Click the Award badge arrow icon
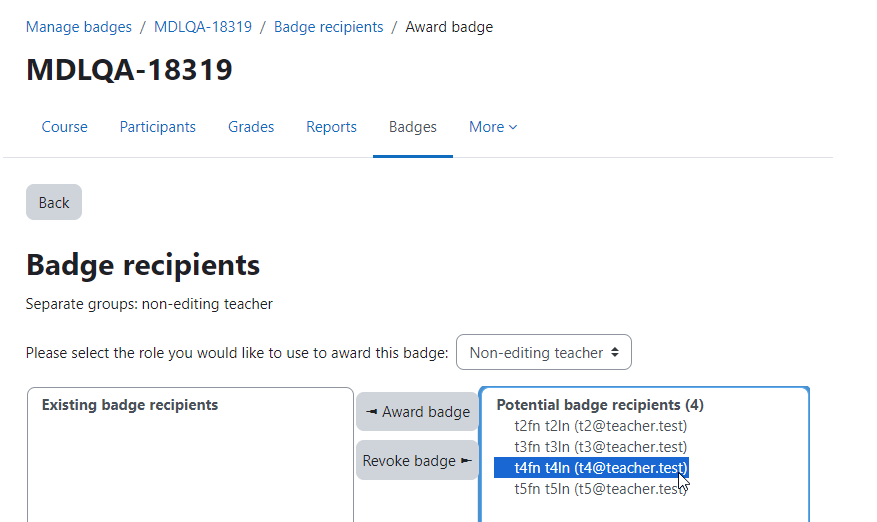 pyautogui.click(x=371, y=412)
